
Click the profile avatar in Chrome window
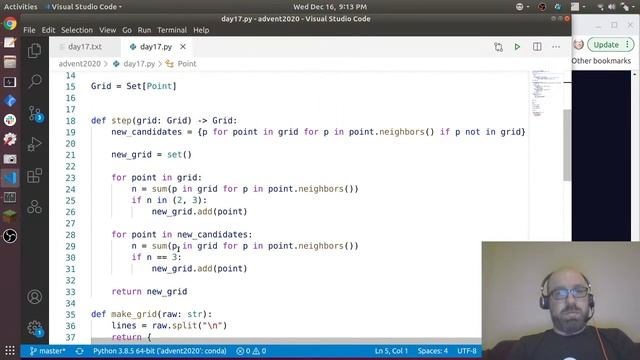tap(578, 44)
